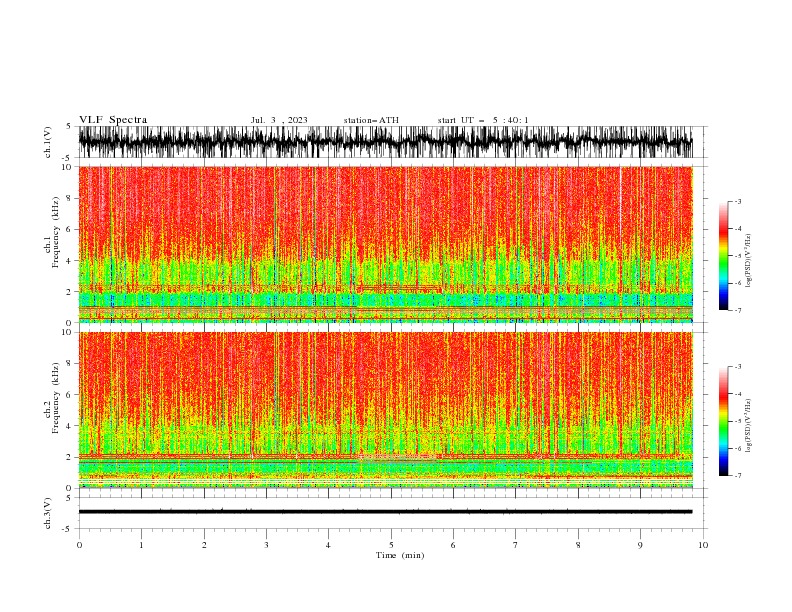This screenshot has height=612, width=792.
Task: Click the time axis tick label "5"
Action: click(391, 545)
